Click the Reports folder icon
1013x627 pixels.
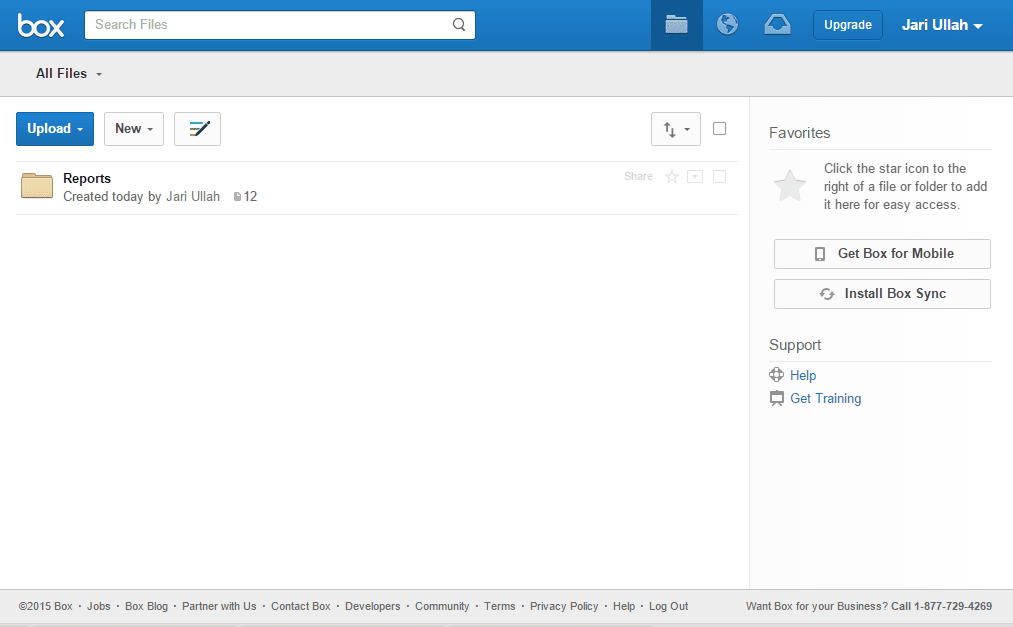coord(37,185)
